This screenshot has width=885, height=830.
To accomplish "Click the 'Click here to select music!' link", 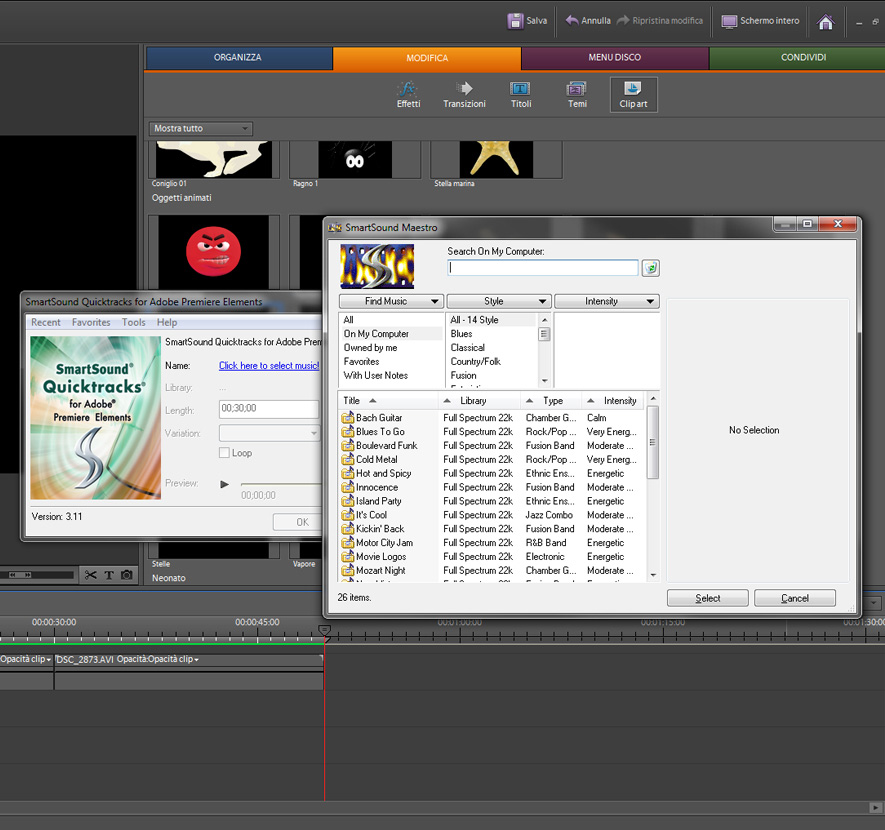I will [269, 366].
